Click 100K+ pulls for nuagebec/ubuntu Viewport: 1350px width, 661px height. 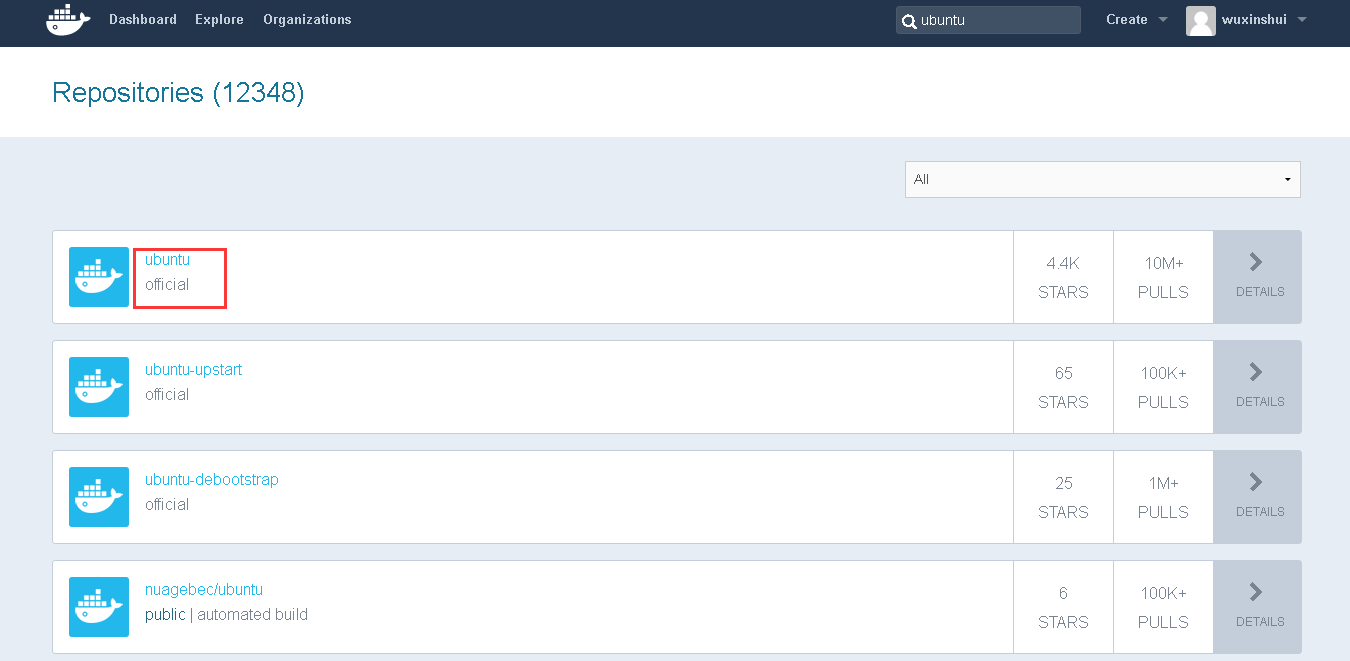pos(1163,593)
